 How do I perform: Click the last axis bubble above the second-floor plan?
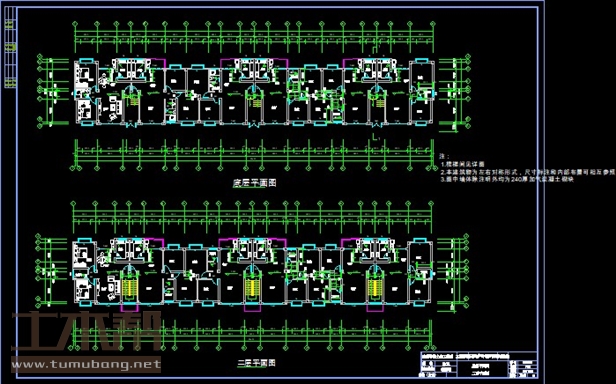431,204
